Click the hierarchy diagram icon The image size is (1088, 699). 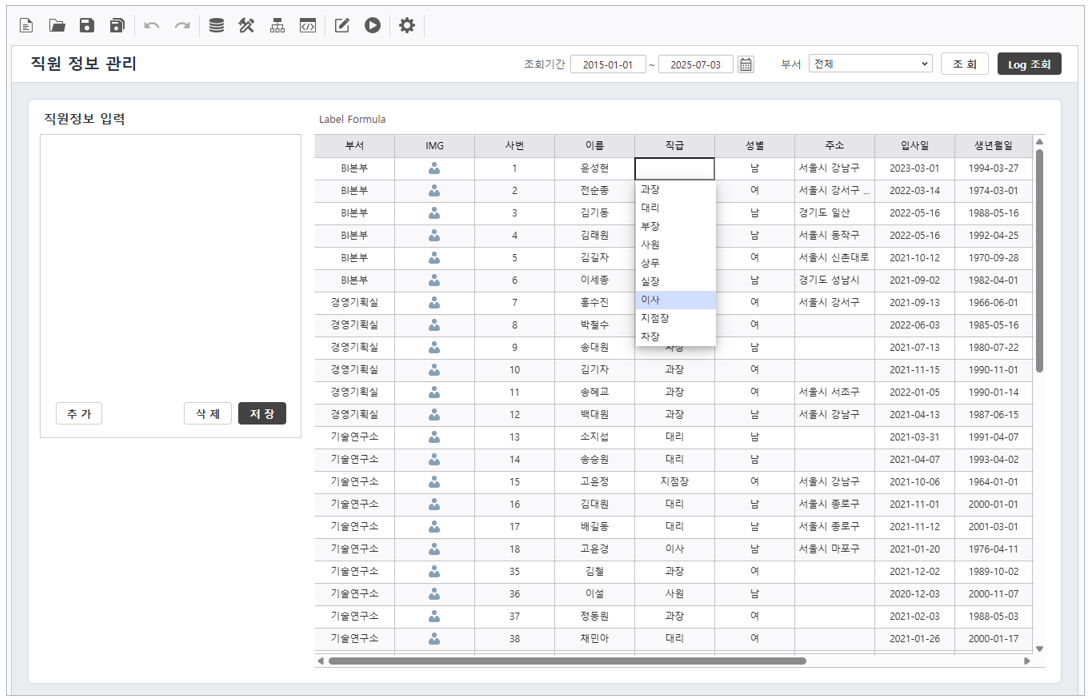coord(277,26)
